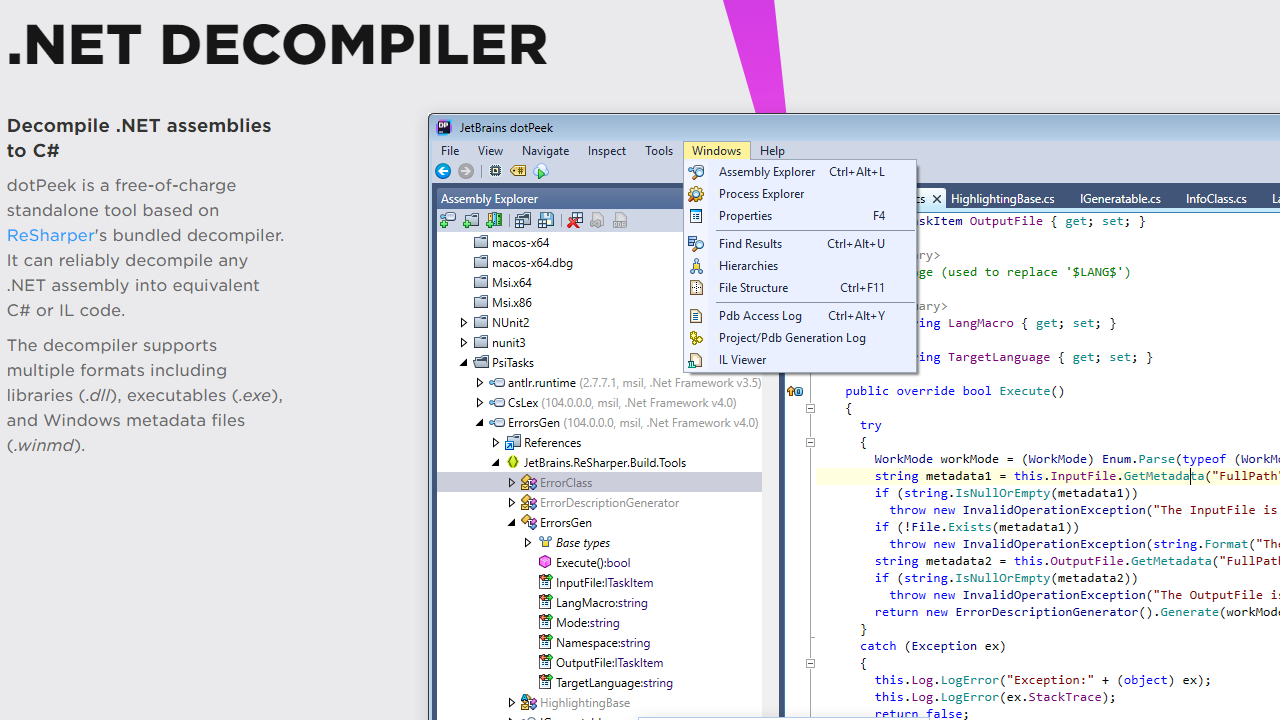
Task: Collapse the try block code fold
Action: point(810,442)
